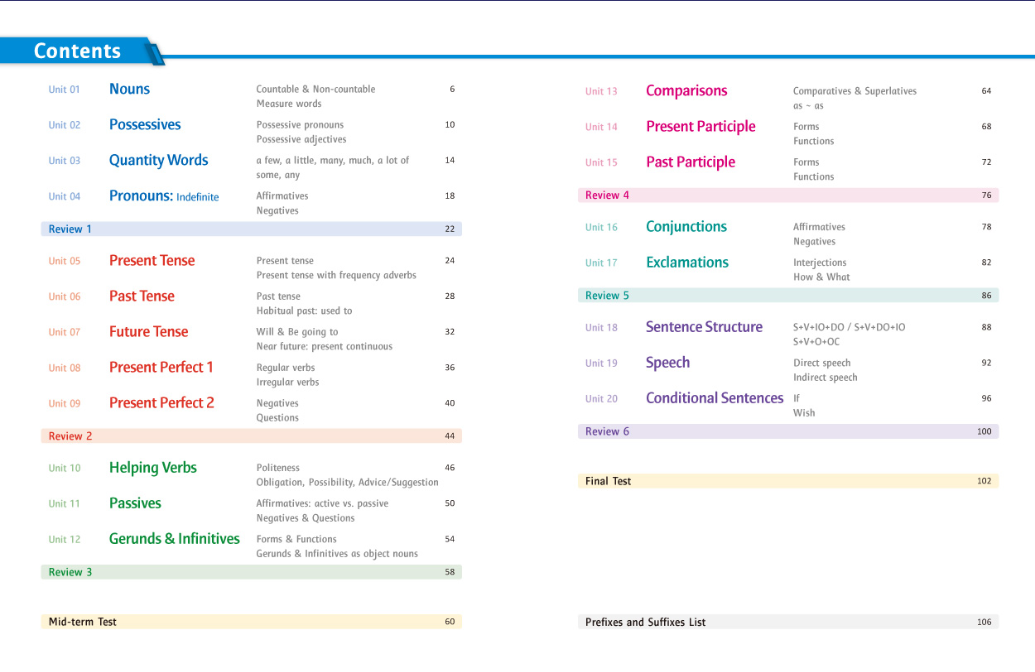Open the Conditional Sentences unit
This screenshot has width=1035, height=672.
(x=714, y=399)
